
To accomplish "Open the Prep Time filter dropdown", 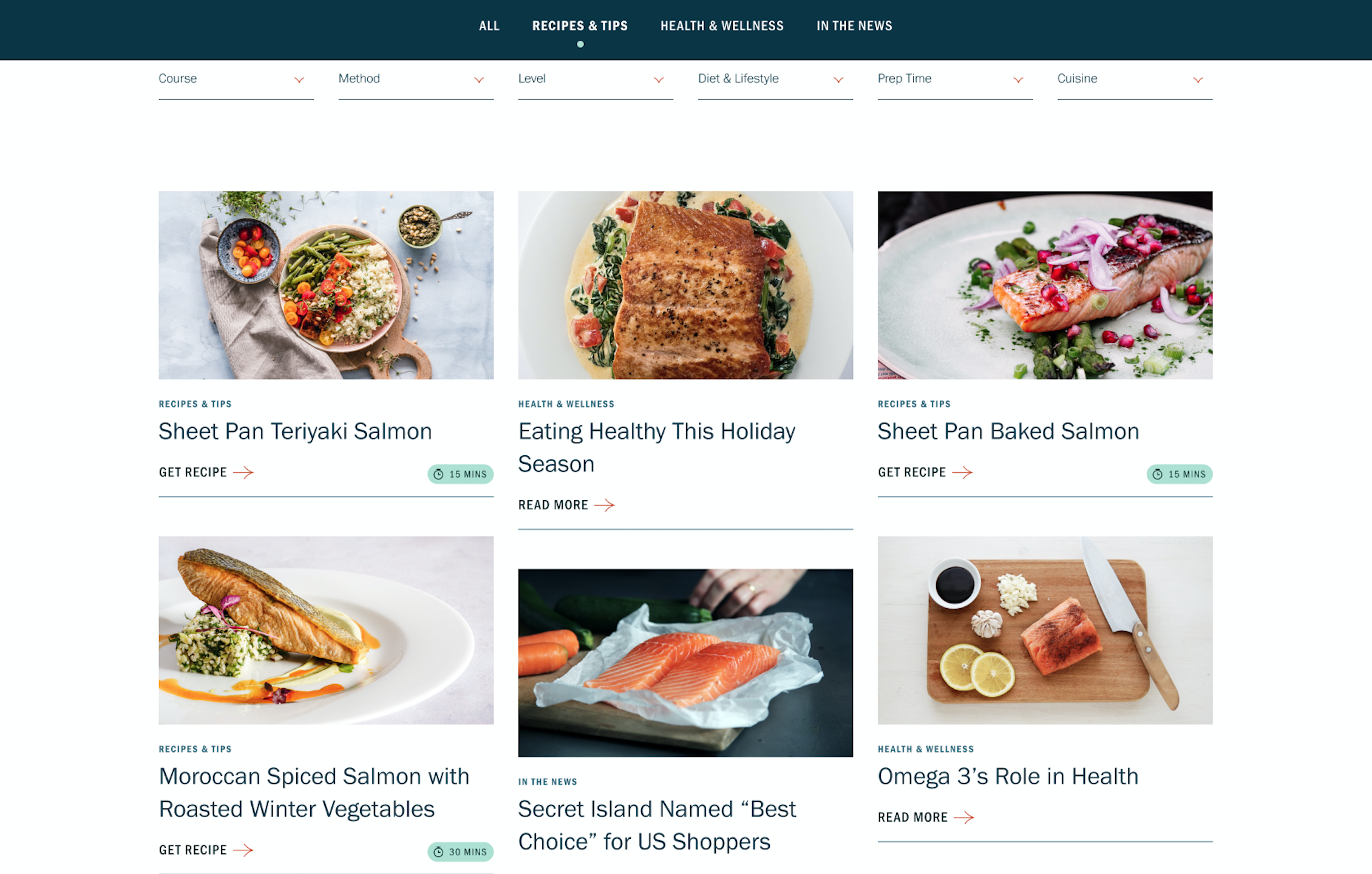I will (955, 80).
